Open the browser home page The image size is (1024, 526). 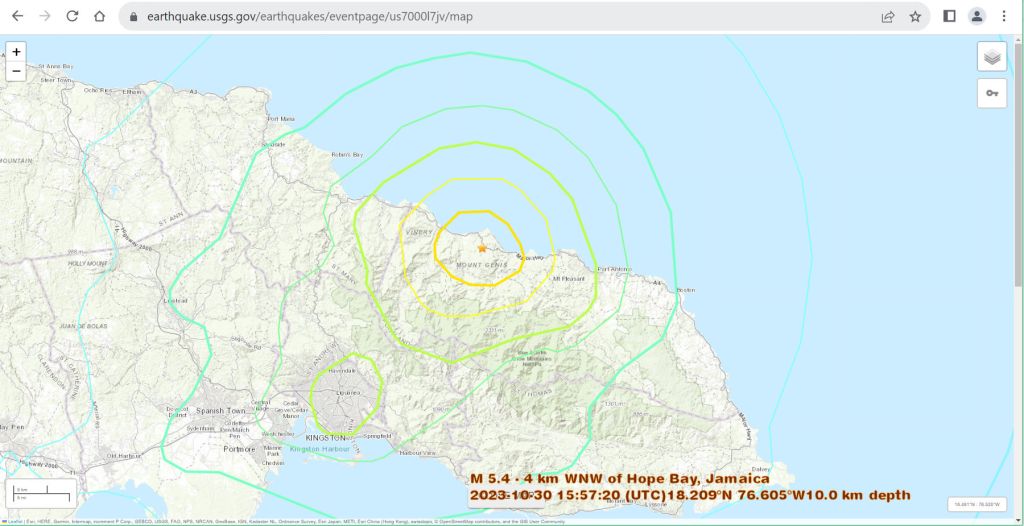click(x=99, y=16)
